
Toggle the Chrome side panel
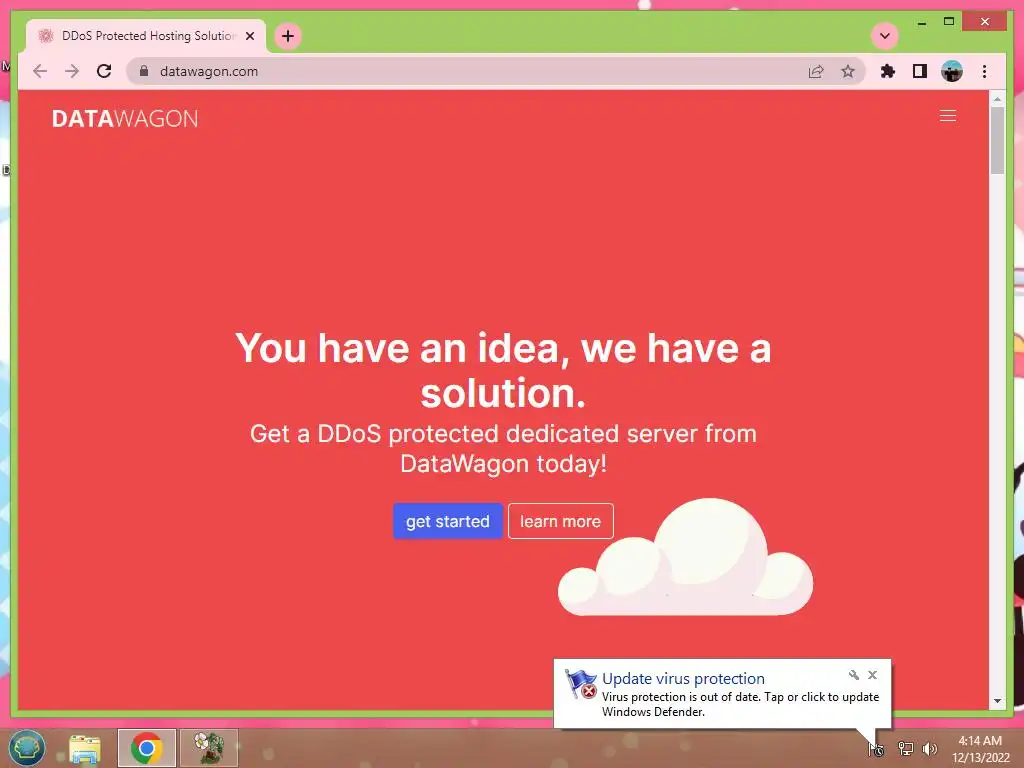[920, 71]
